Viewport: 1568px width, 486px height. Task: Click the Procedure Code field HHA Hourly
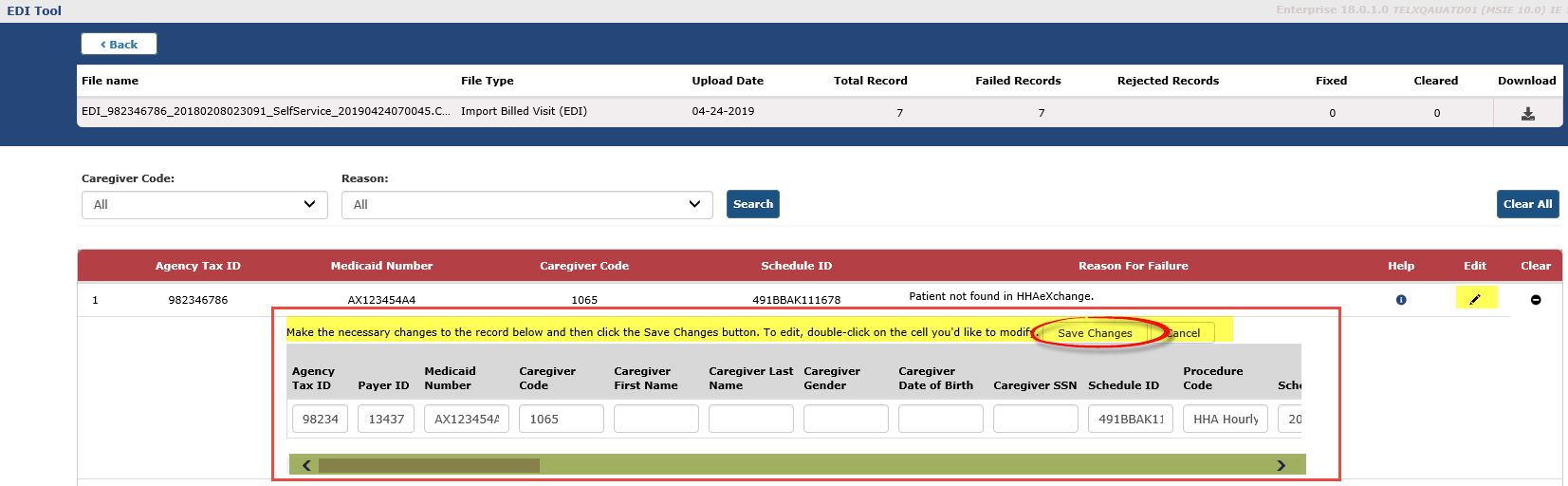coord(1226,419)
